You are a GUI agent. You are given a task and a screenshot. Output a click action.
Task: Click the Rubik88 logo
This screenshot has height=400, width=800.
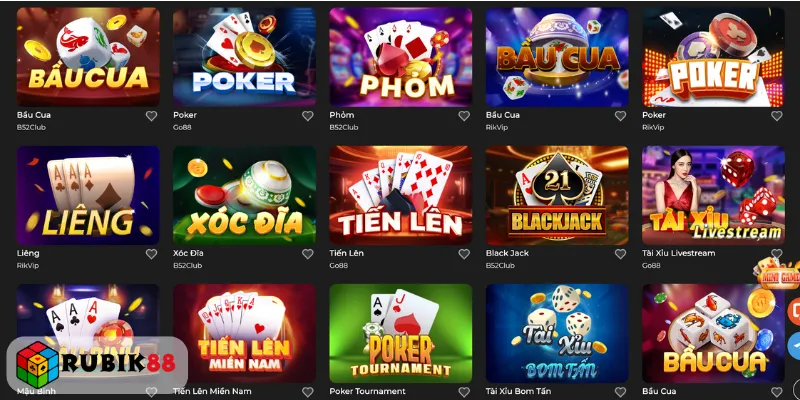[97, 363]
